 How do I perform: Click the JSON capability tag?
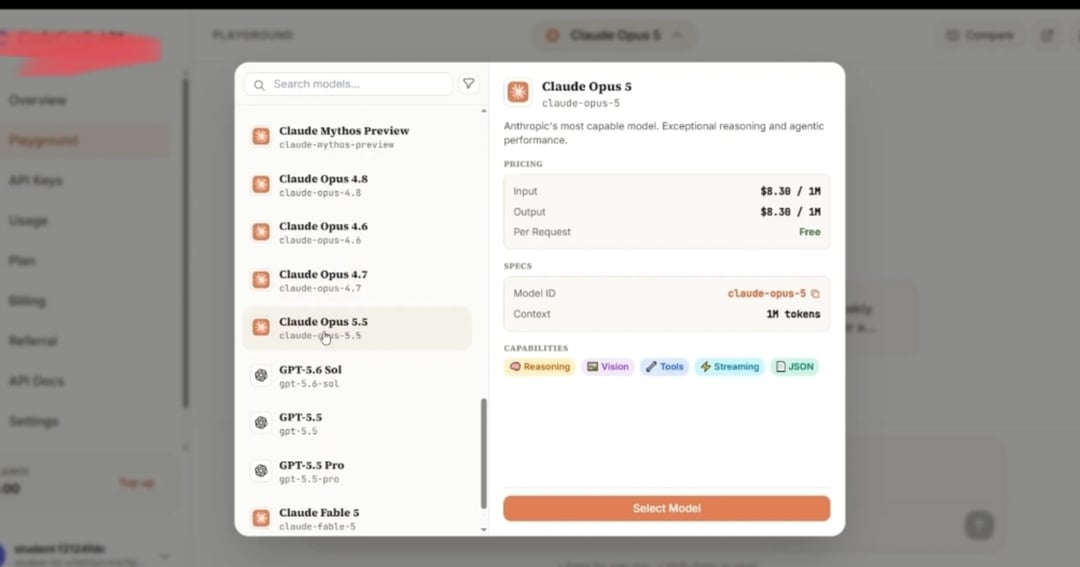click(x=794, y=367)
